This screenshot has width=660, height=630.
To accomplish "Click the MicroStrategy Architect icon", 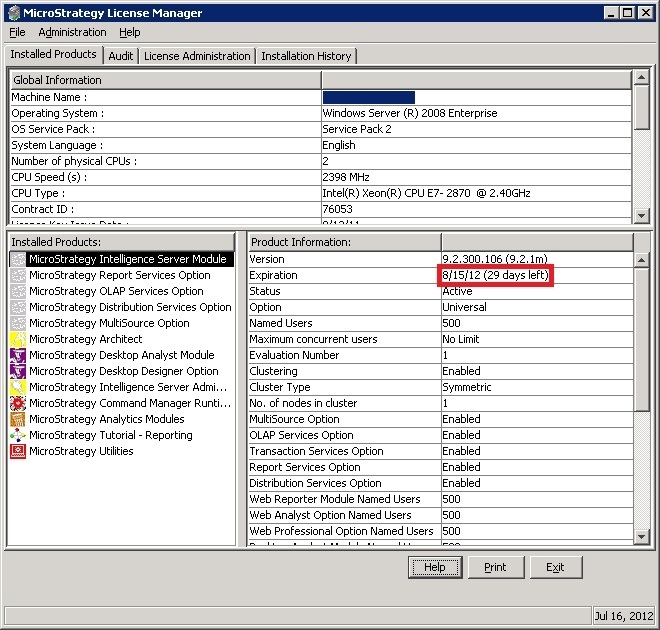I will click(18, 339).
